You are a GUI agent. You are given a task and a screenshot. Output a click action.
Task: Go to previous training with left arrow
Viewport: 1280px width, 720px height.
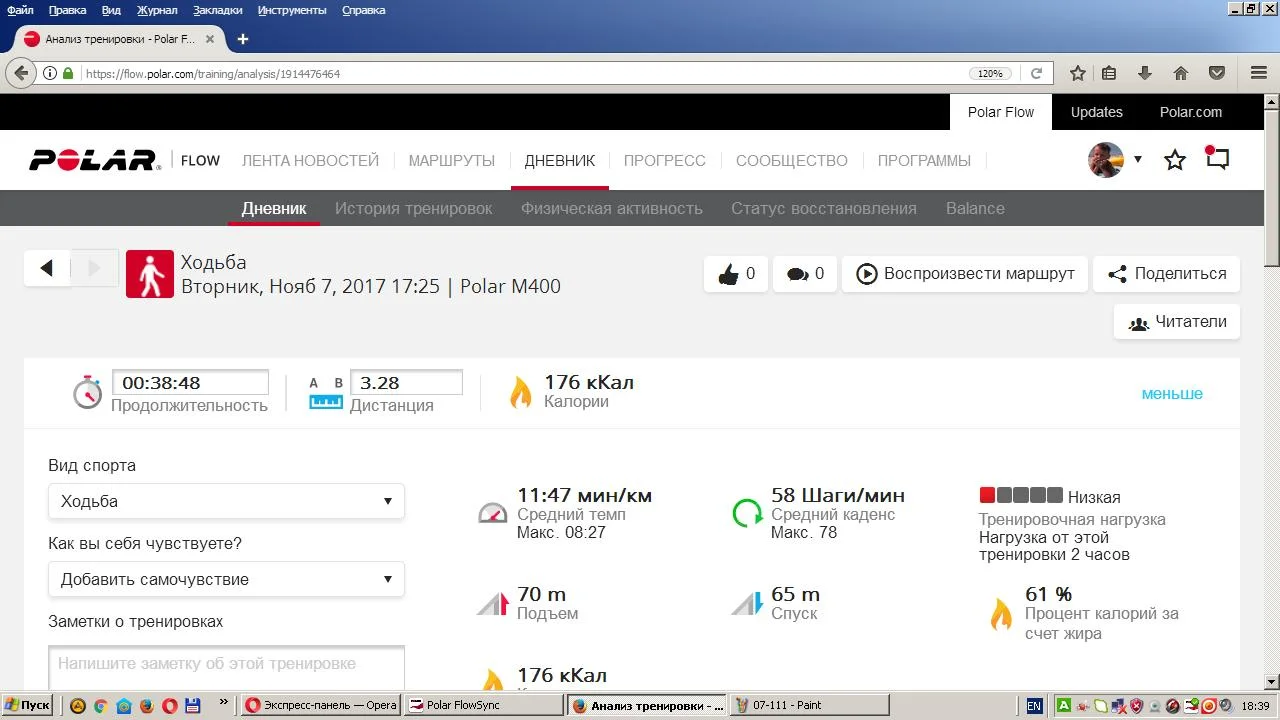coord(46,268)
